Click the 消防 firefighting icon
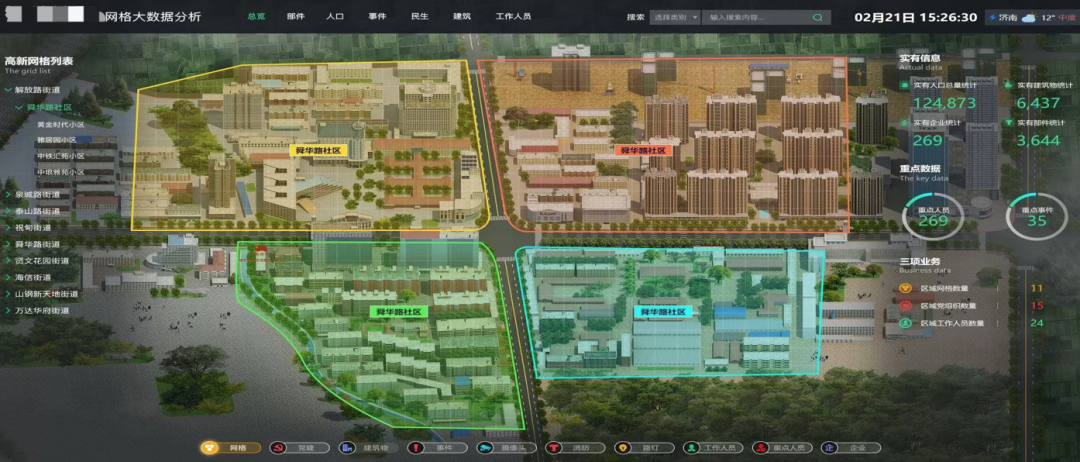Image resolution: width=1080 pixels, height=462 pixels. click(554, 448)
